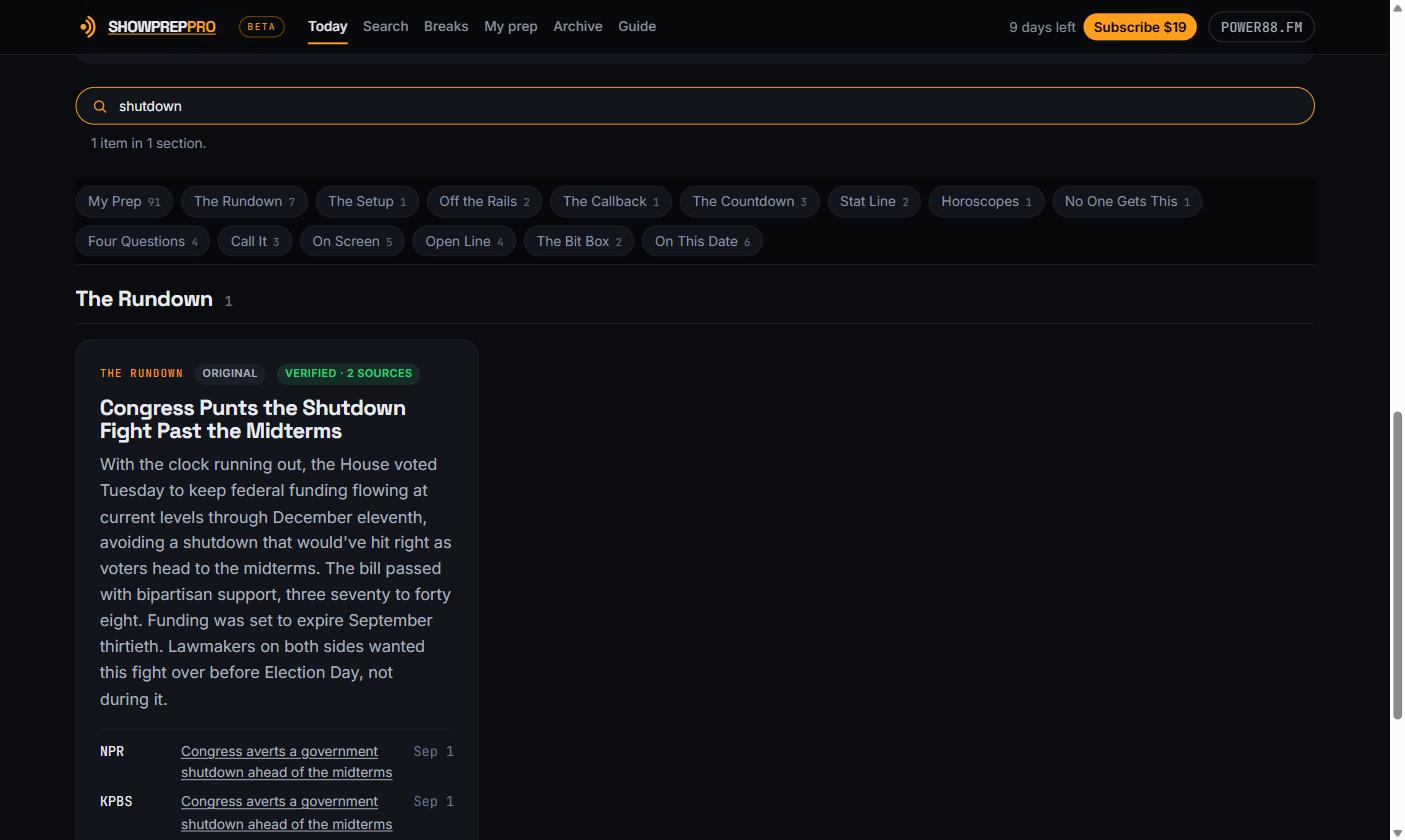Select the Four Questions chip
Screen dimensions: 1405x840
point(143,241)
